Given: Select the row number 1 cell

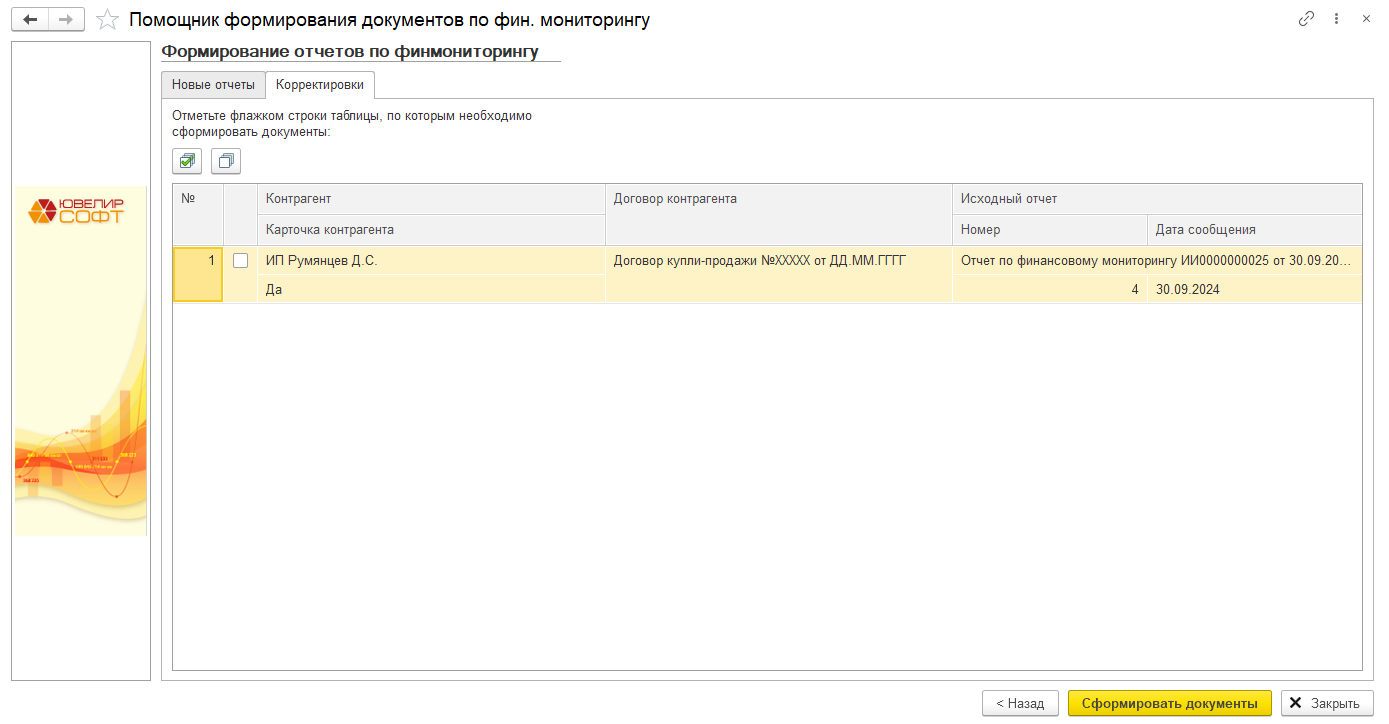Looking at the screenshot, I should pos(198,274).
